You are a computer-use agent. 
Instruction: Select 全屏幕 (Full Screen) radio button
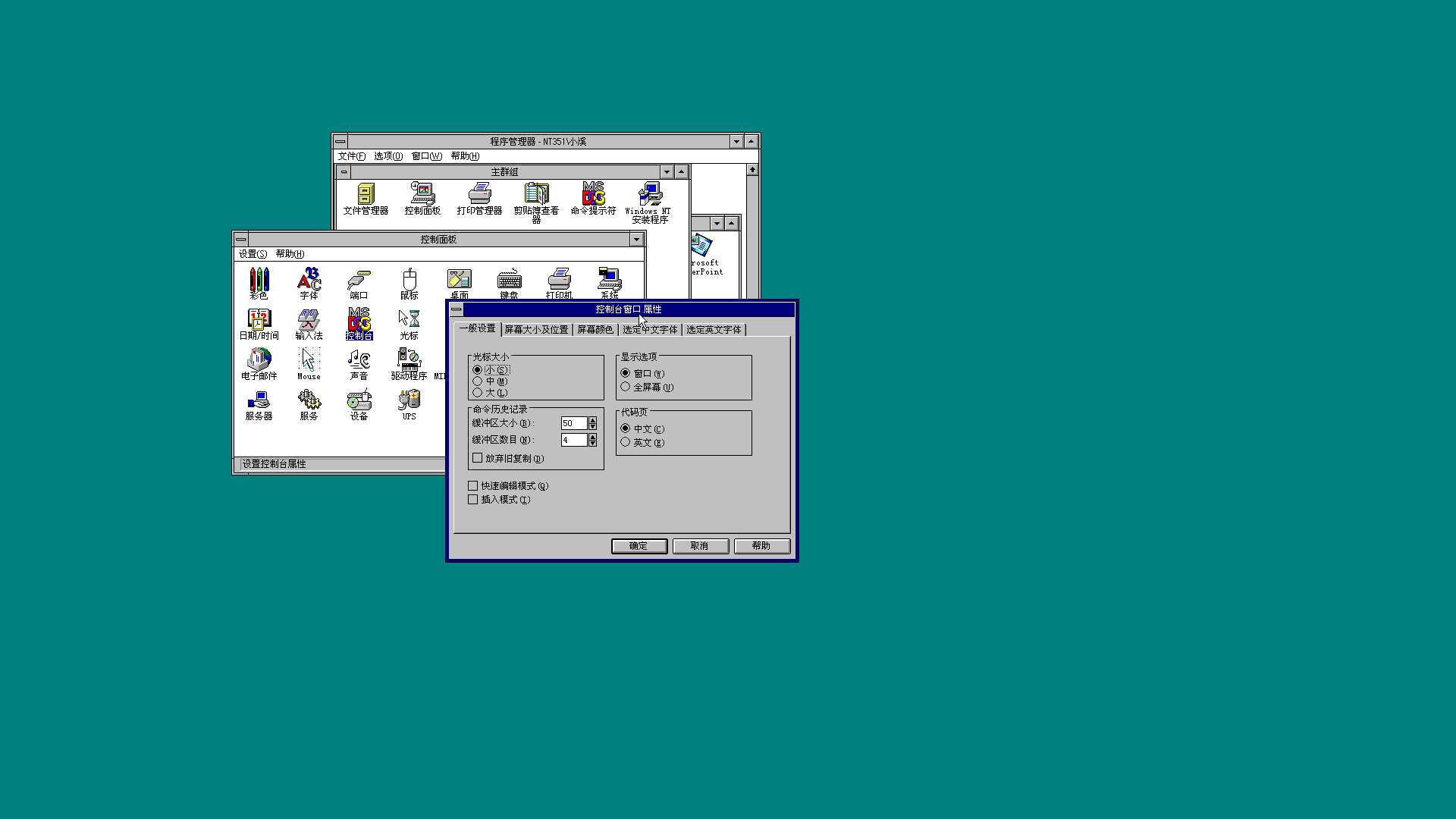(x=626, y=387)
